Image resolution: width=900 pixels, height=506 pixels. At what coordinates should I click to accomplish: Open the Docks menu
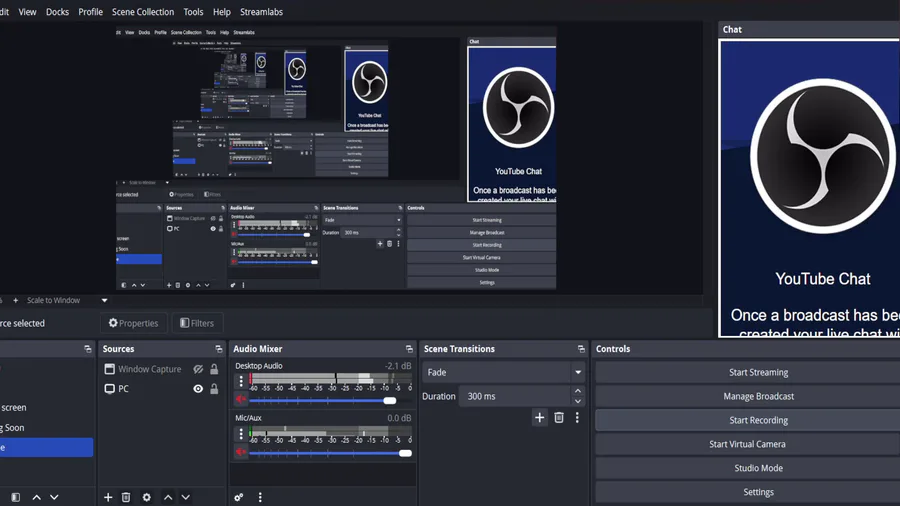[x=57, y=11]
